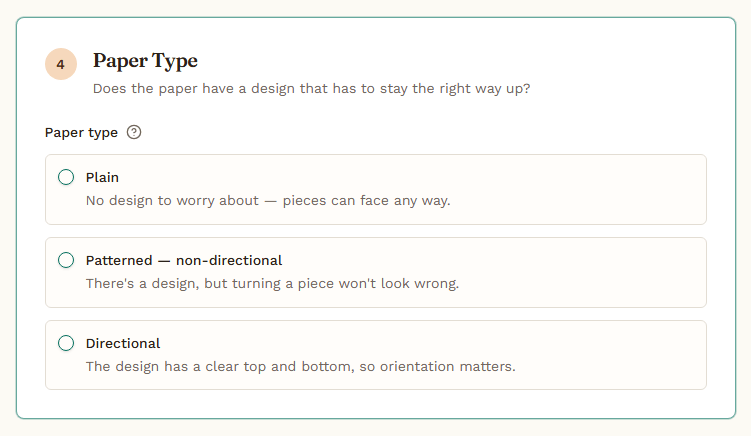
Task: Click "There's a design, but turning" description text
Action: (183, 283)
